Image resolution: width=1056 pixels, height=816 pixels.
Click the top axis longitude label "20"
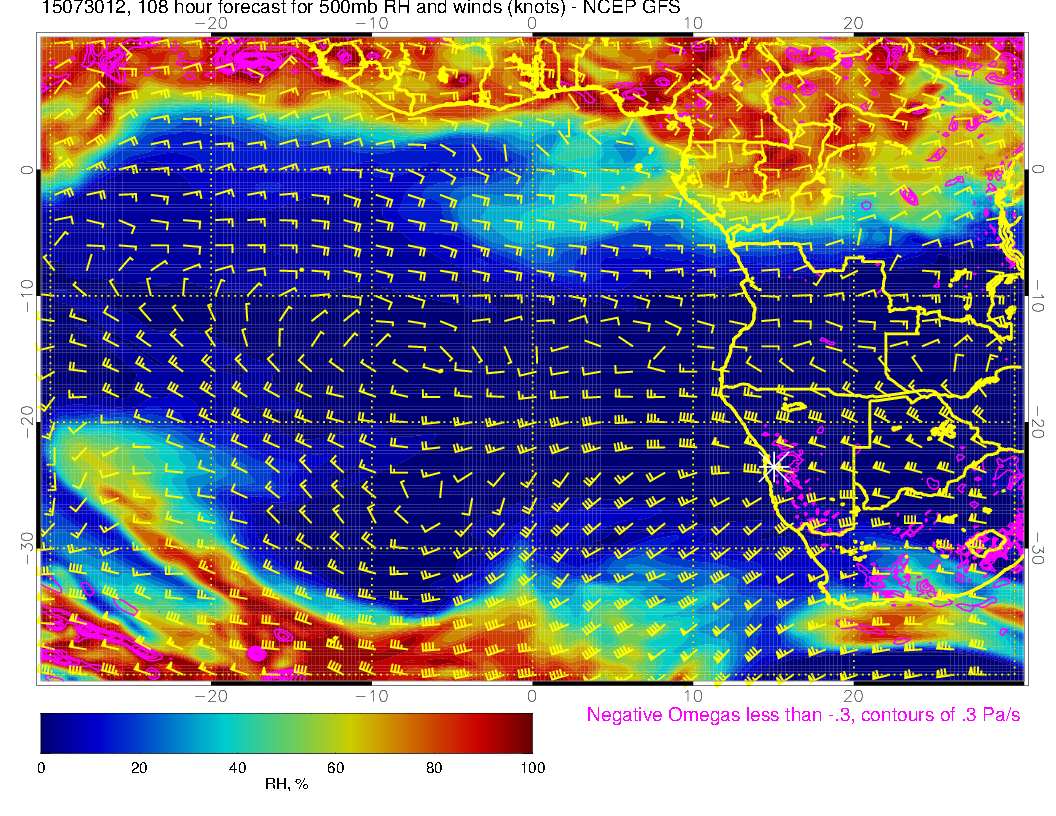click(x=852, y=22)
